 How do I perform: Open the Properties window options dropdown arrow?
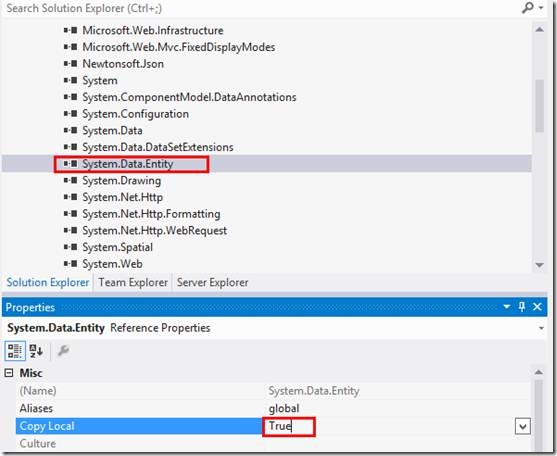[x=507, y=306]
